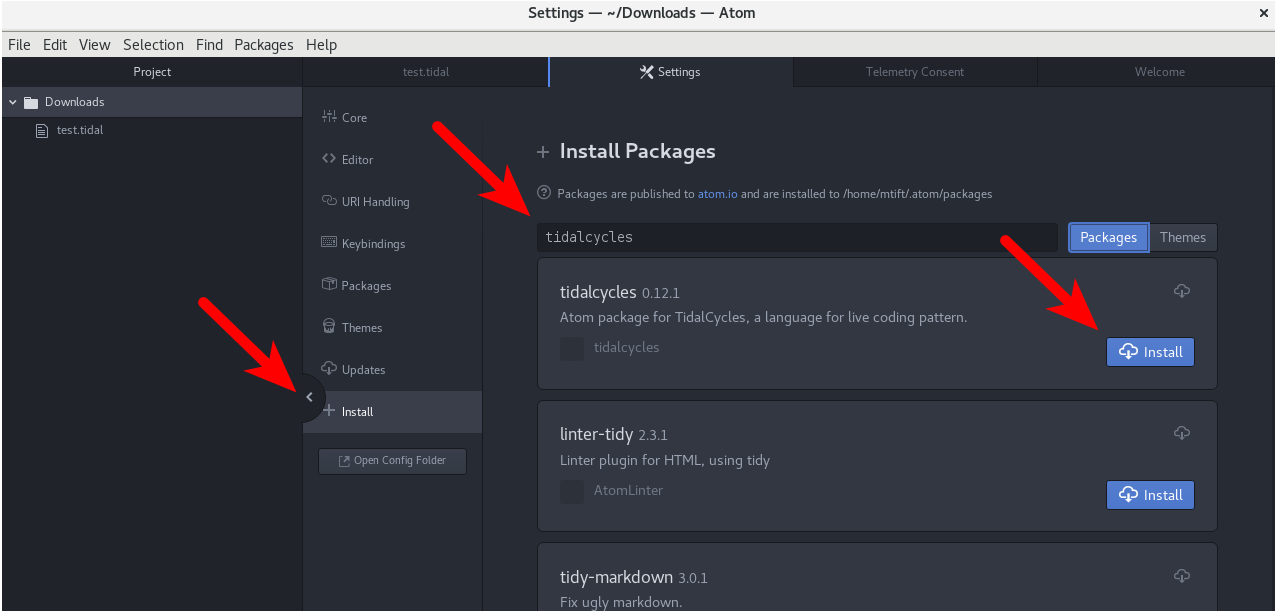Open the Find menu
The width and height of the screenshot is (1275, 611).
(x=210, y=45)
